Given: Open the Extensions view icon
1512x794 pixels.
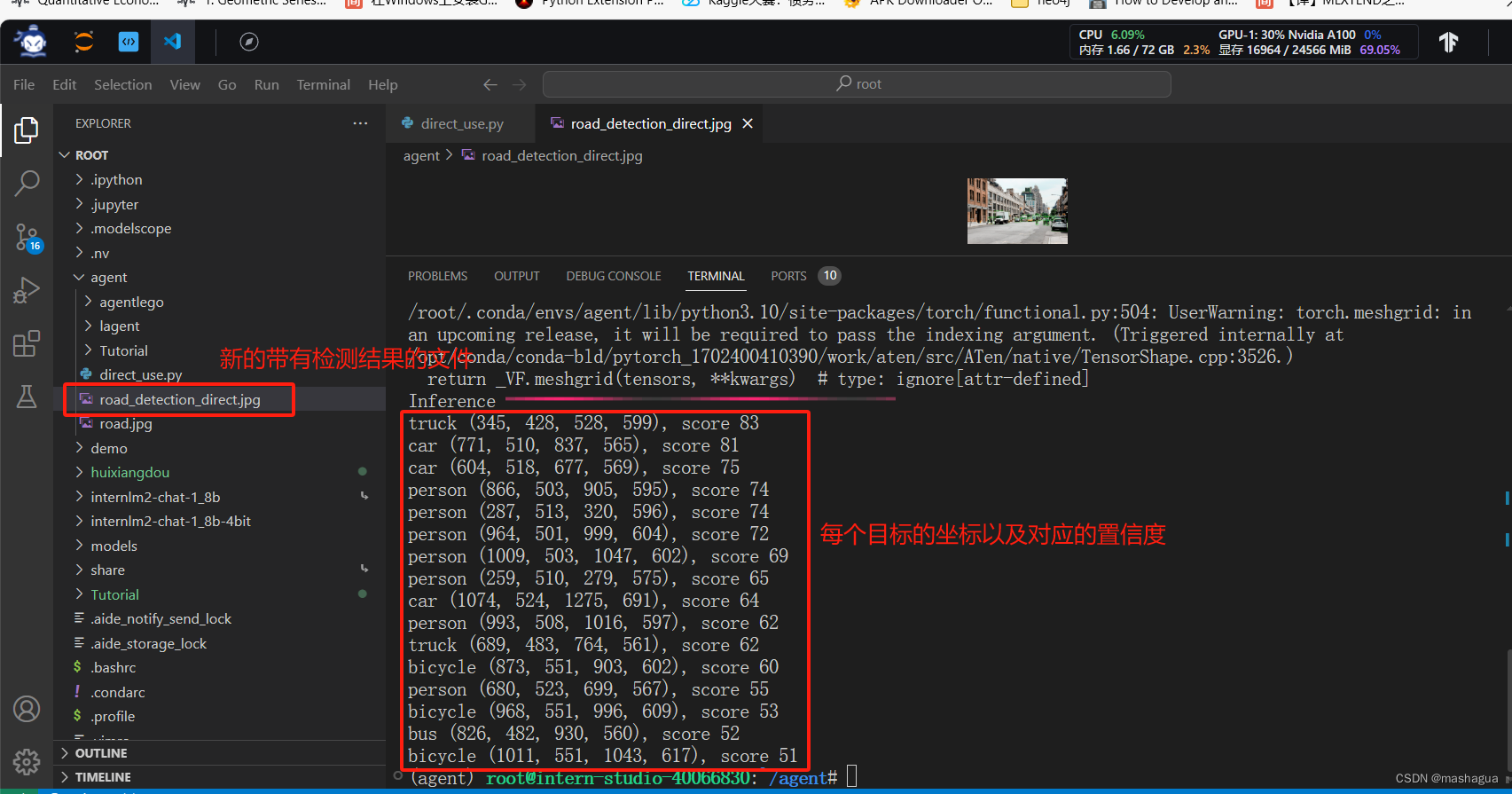Looking at the screenshot, I should (27, 343).
